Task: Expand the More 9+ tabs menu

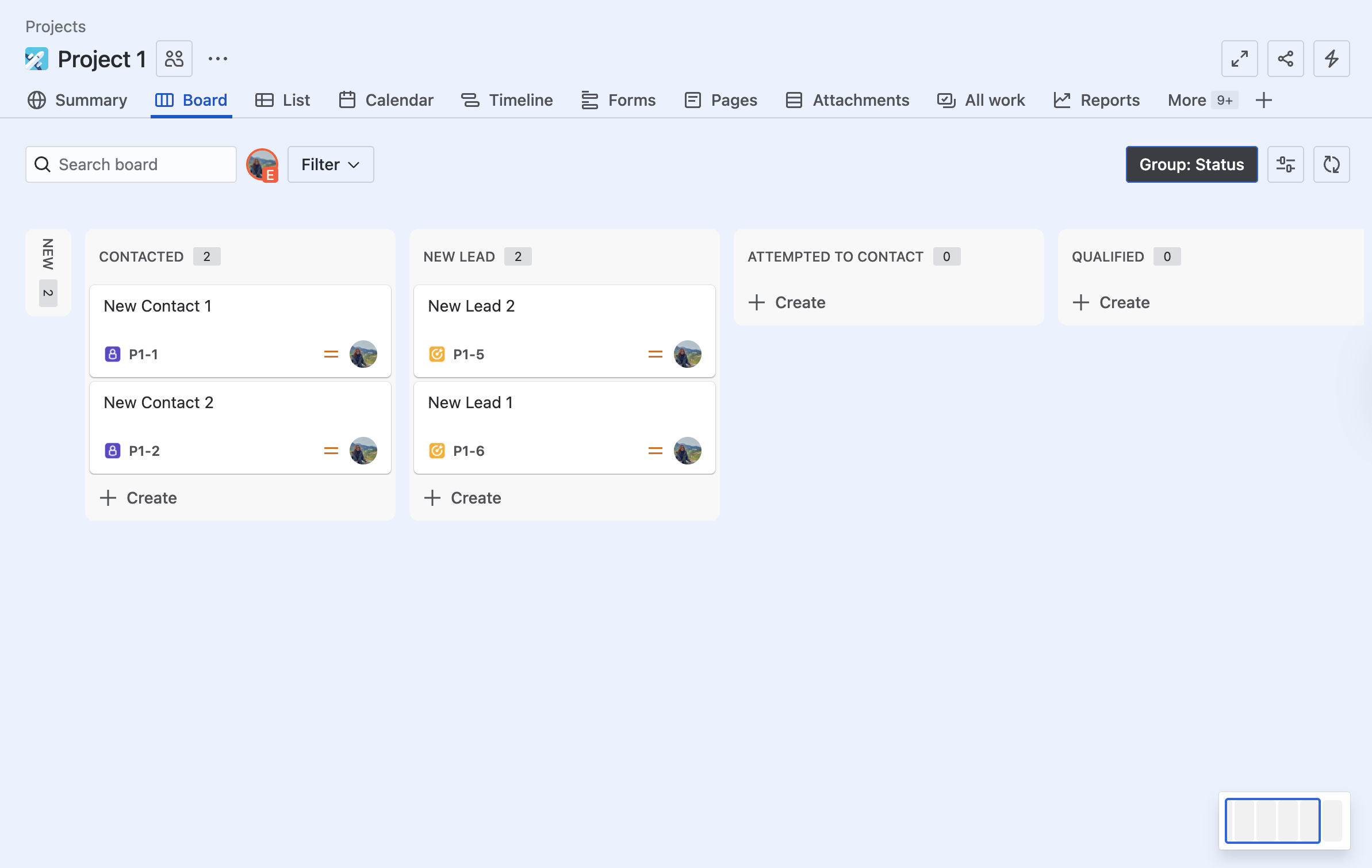Action: pyautogui.click(x=1202, y=100)
